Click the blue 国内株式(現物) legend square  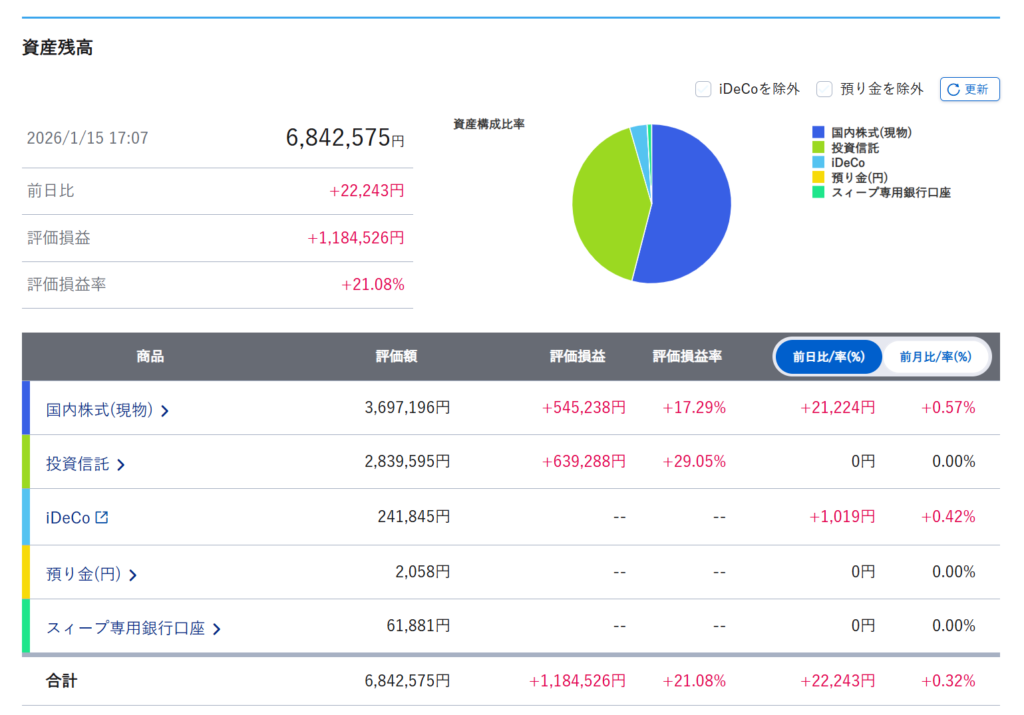(x=818, y=132)
